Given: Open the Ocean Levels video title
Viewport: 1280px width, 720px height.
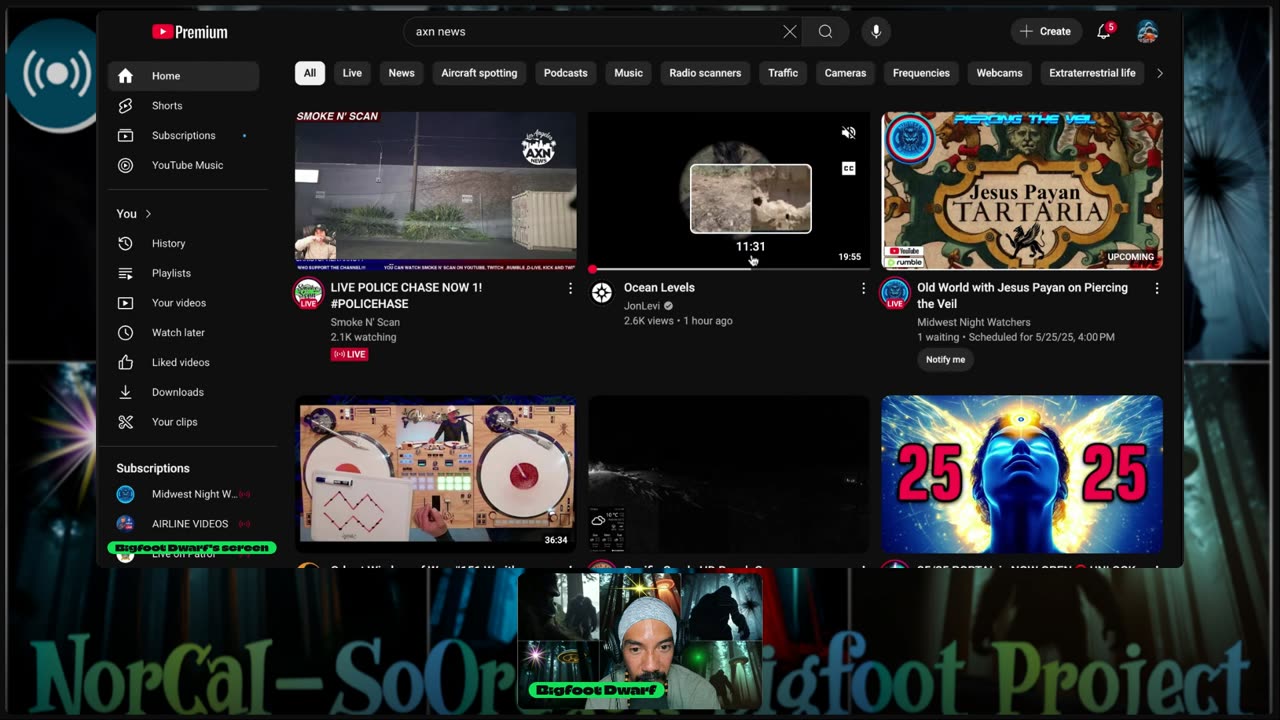Looking at the screenshot, I should point(659,288).
